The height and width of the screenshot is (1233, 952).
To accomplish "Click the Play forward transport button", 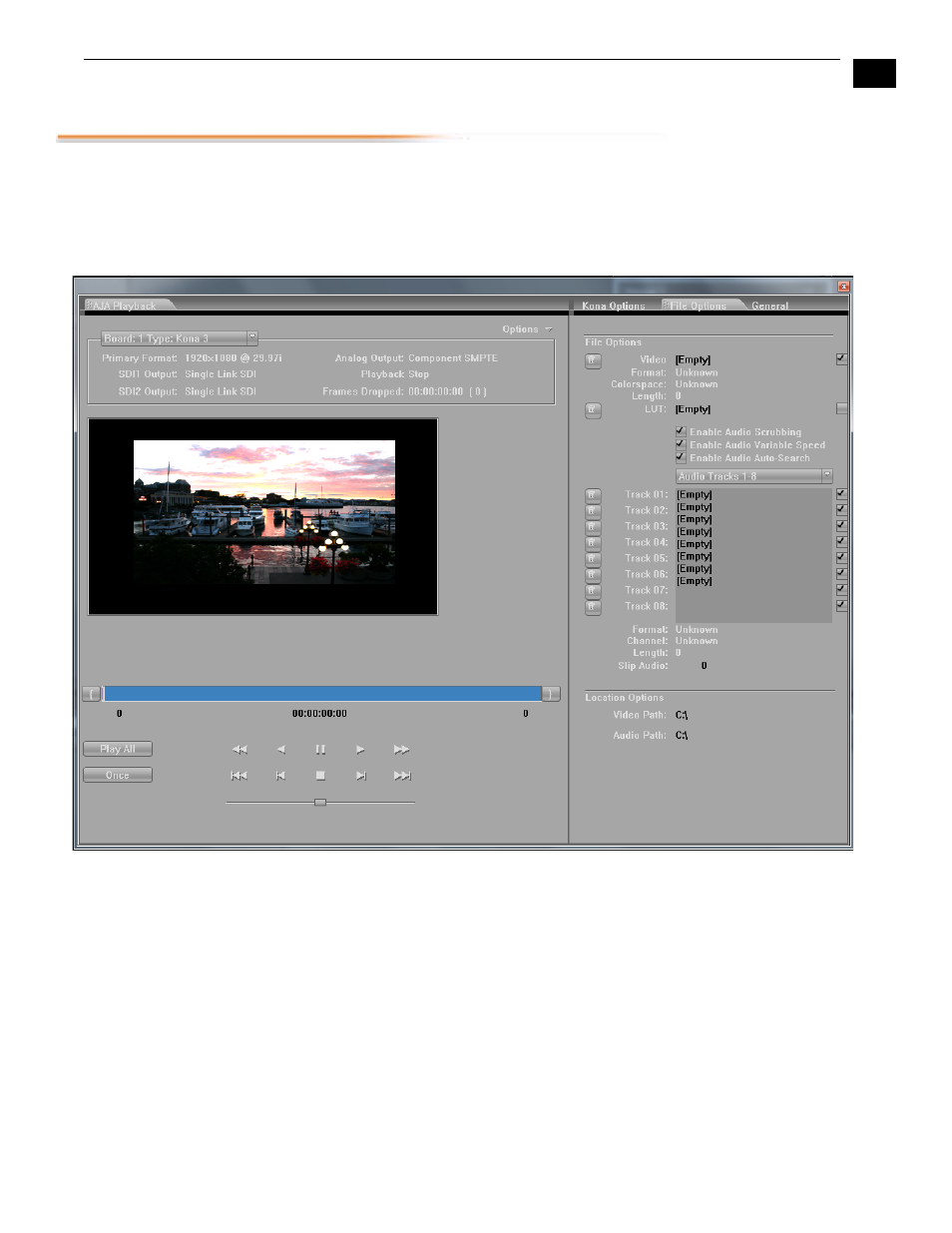I will click(360, 750).
